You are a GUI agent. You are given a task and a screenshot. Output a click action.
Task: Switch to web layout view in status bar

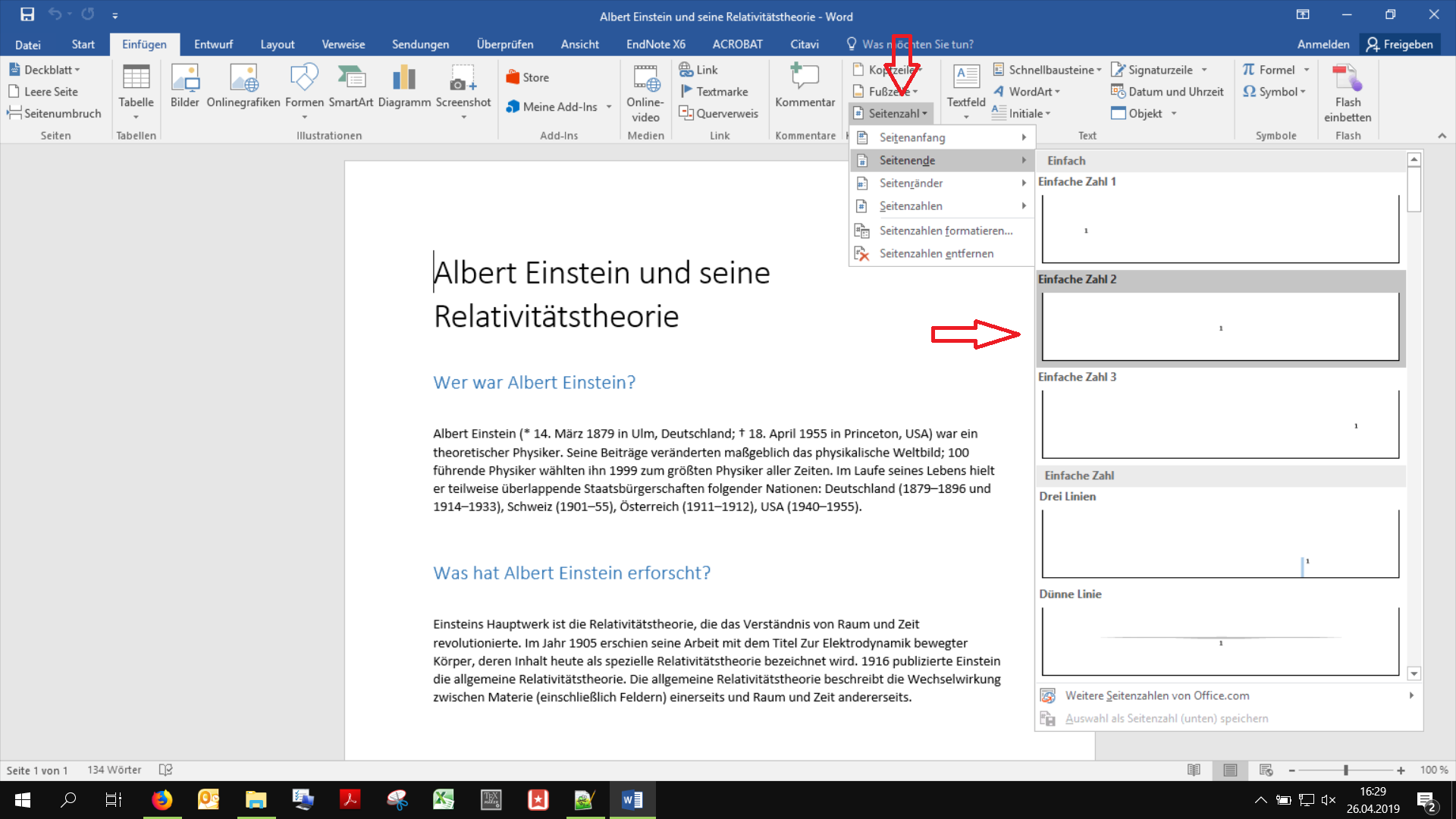(1266, 770)
